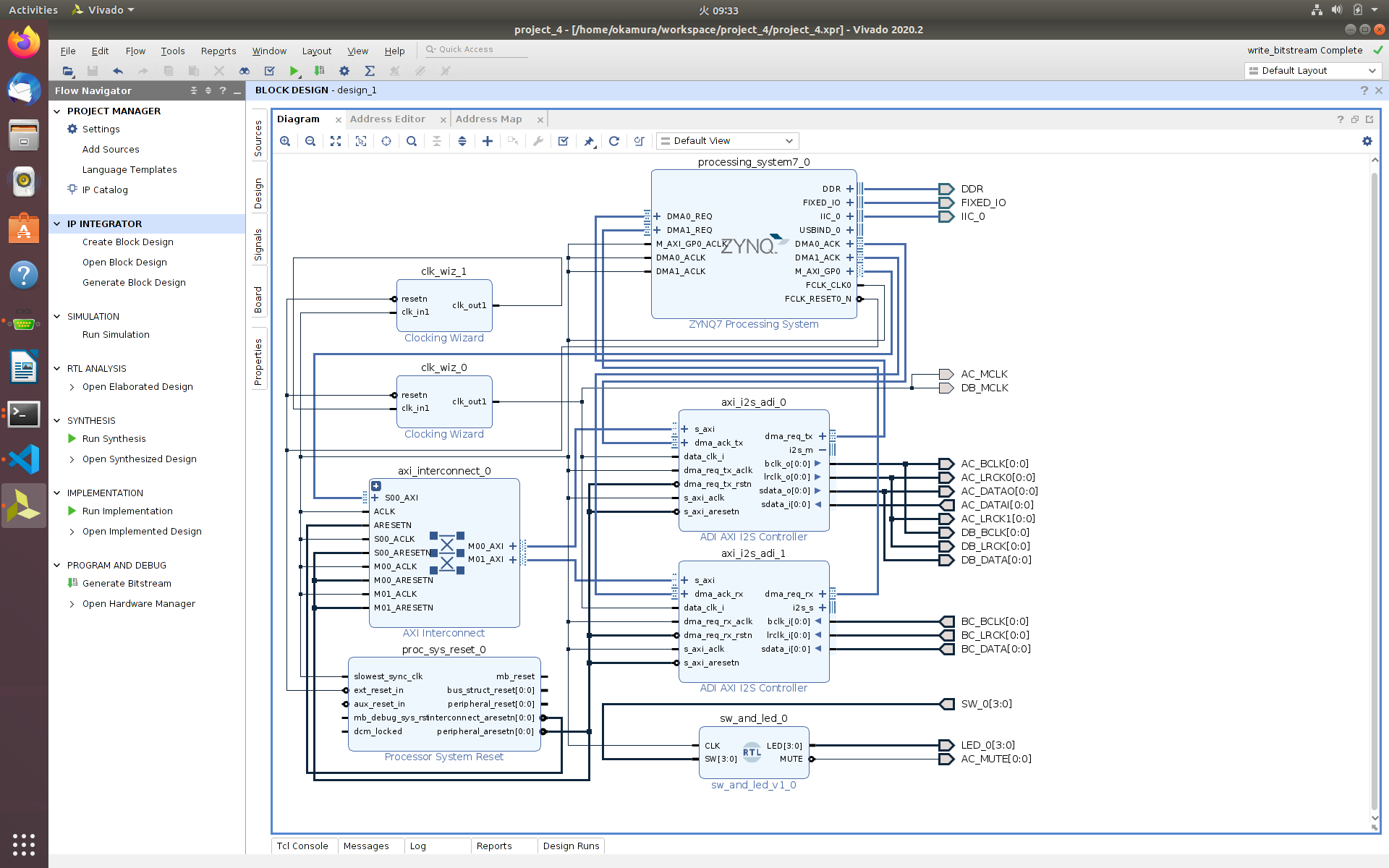Launch Generate Bitstream
Screen dimensions: 1389x868
tap(127, 583)
